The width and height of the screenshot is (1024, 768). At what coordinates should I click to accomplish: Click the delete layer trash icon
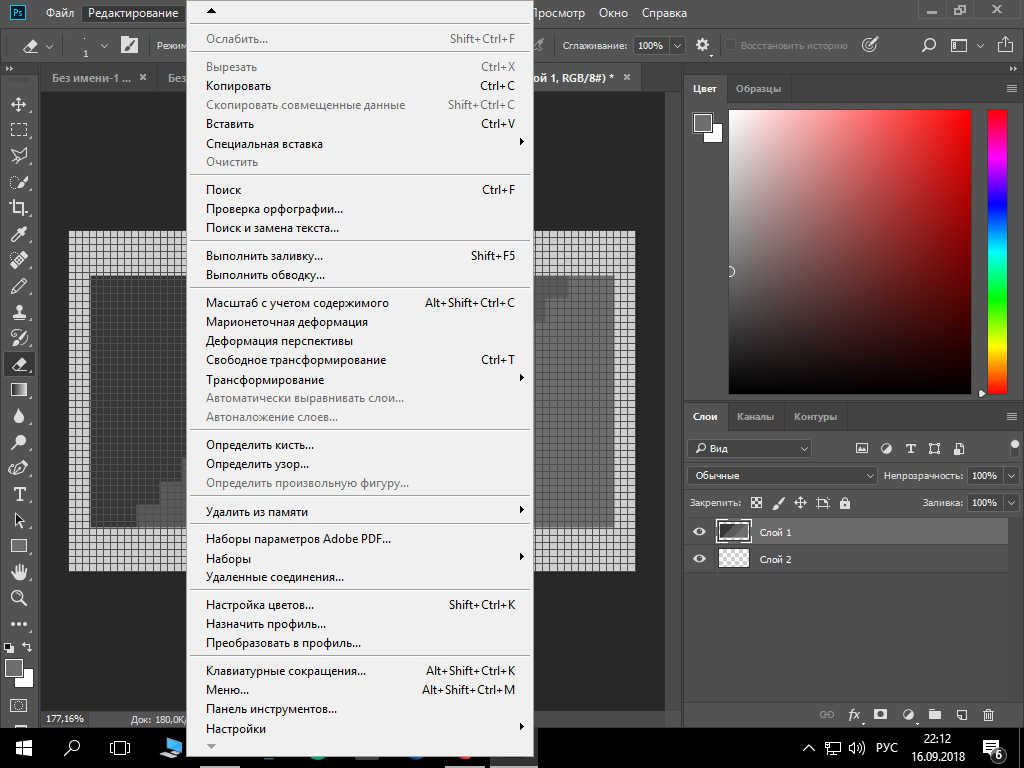pos(988,715)
